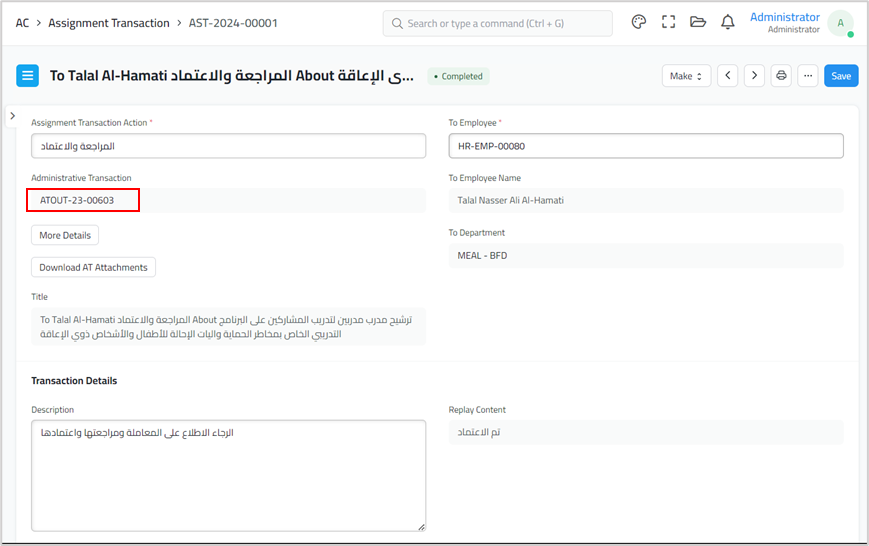Open the Administrator user menu
The height and width of the screenshot is (546, 869).
[839, 23]
